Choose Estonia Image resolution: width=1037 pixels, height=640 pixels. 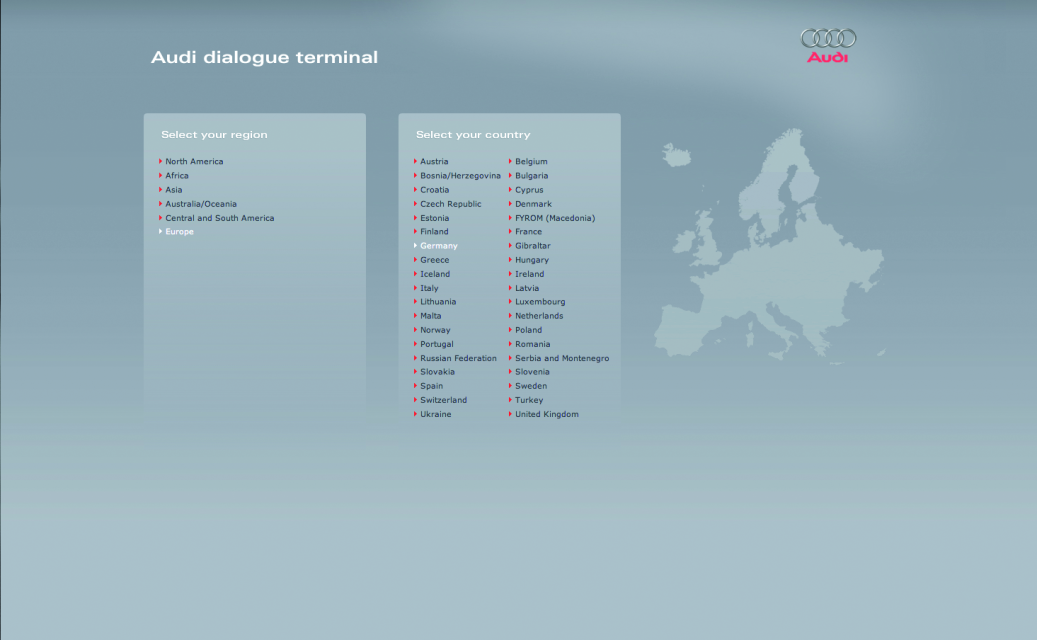coord(435,218)
